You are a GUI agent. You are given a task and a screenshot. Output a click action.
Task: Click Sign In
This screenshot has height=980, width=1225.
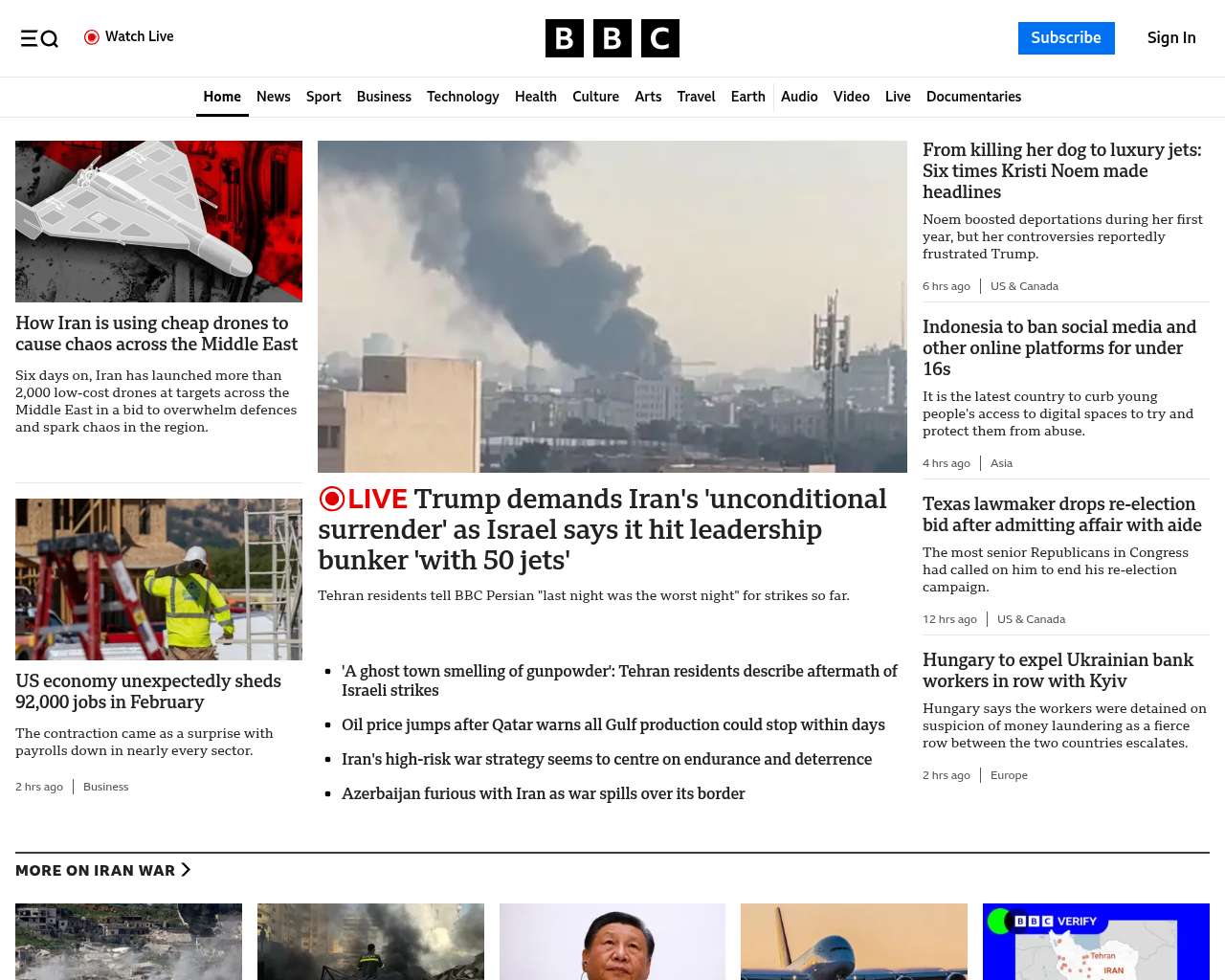pos(1171,38)
